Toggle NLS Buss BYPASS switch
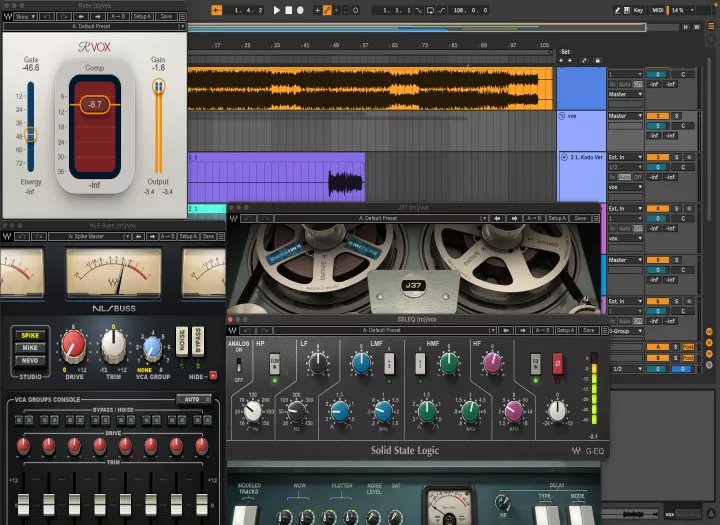This screenshot has height=525, width=720. tap(198, 342)
